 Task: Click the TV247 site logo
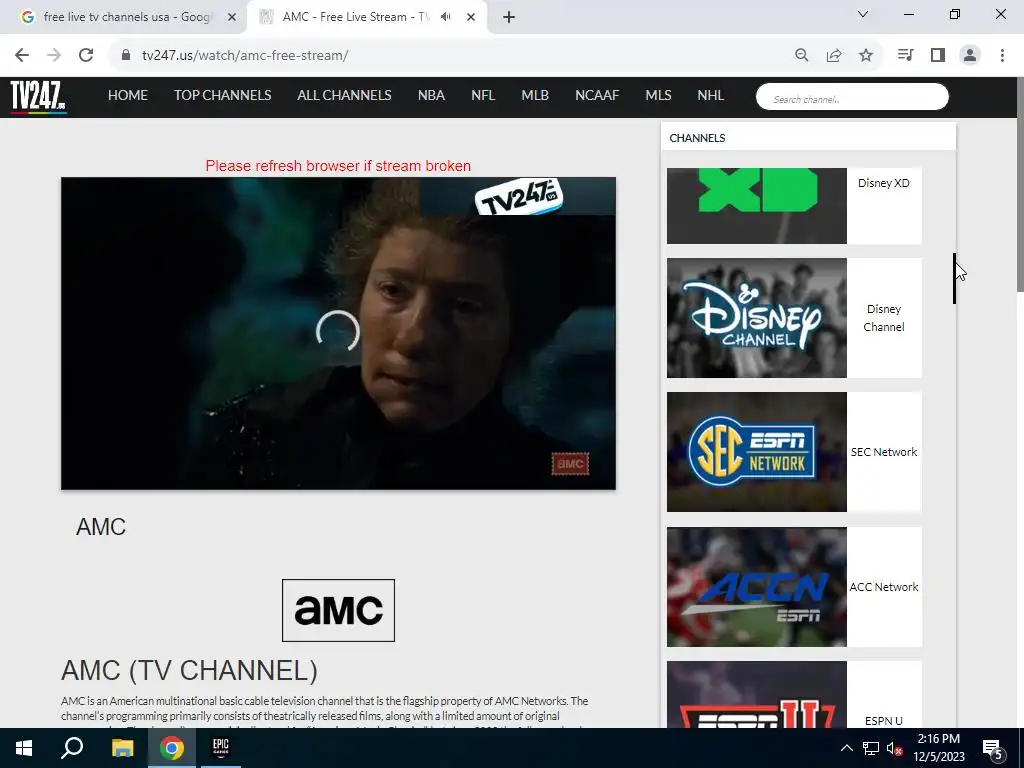pos(38,97)
